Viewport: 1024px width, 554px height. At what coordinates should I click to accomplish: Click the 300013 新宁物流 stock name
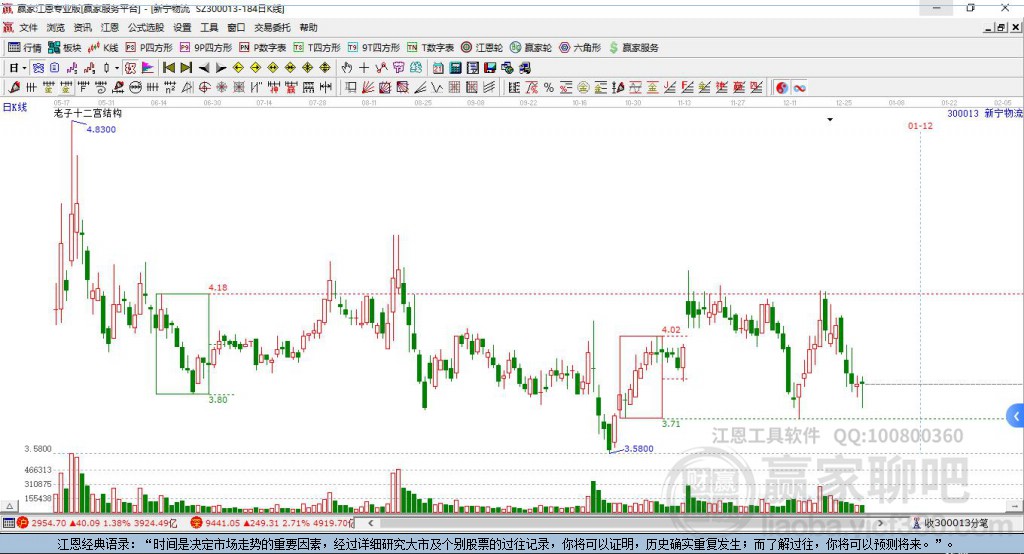985,113
